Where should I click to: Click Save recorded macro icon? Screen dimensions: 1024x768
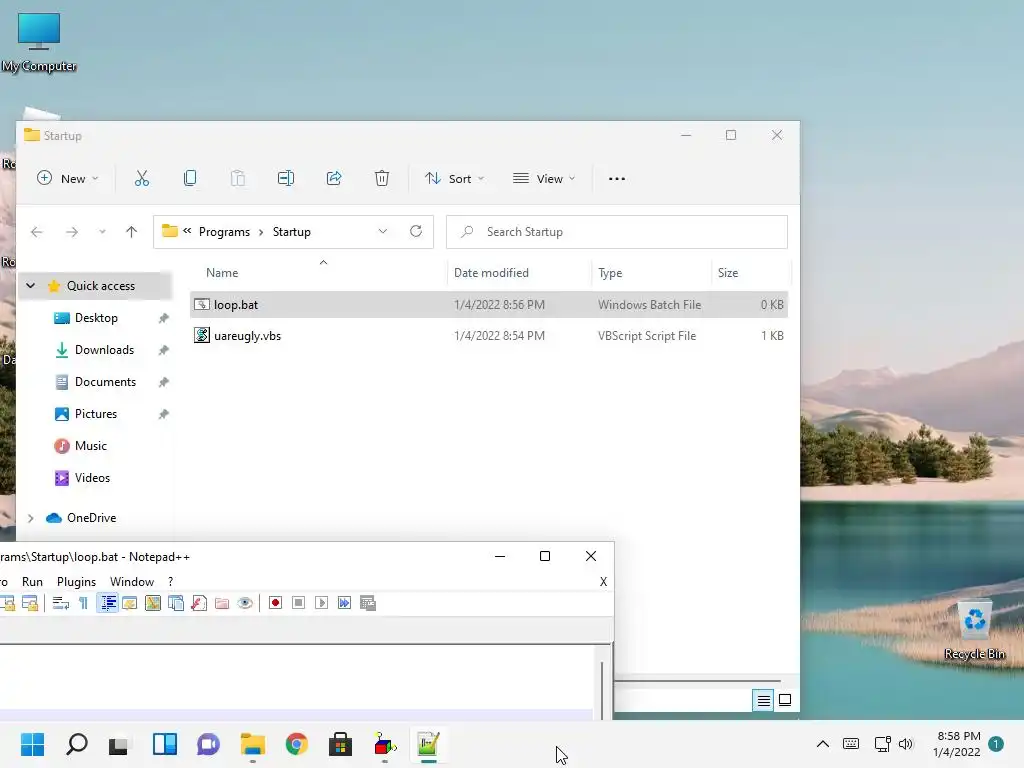point(368,603)
